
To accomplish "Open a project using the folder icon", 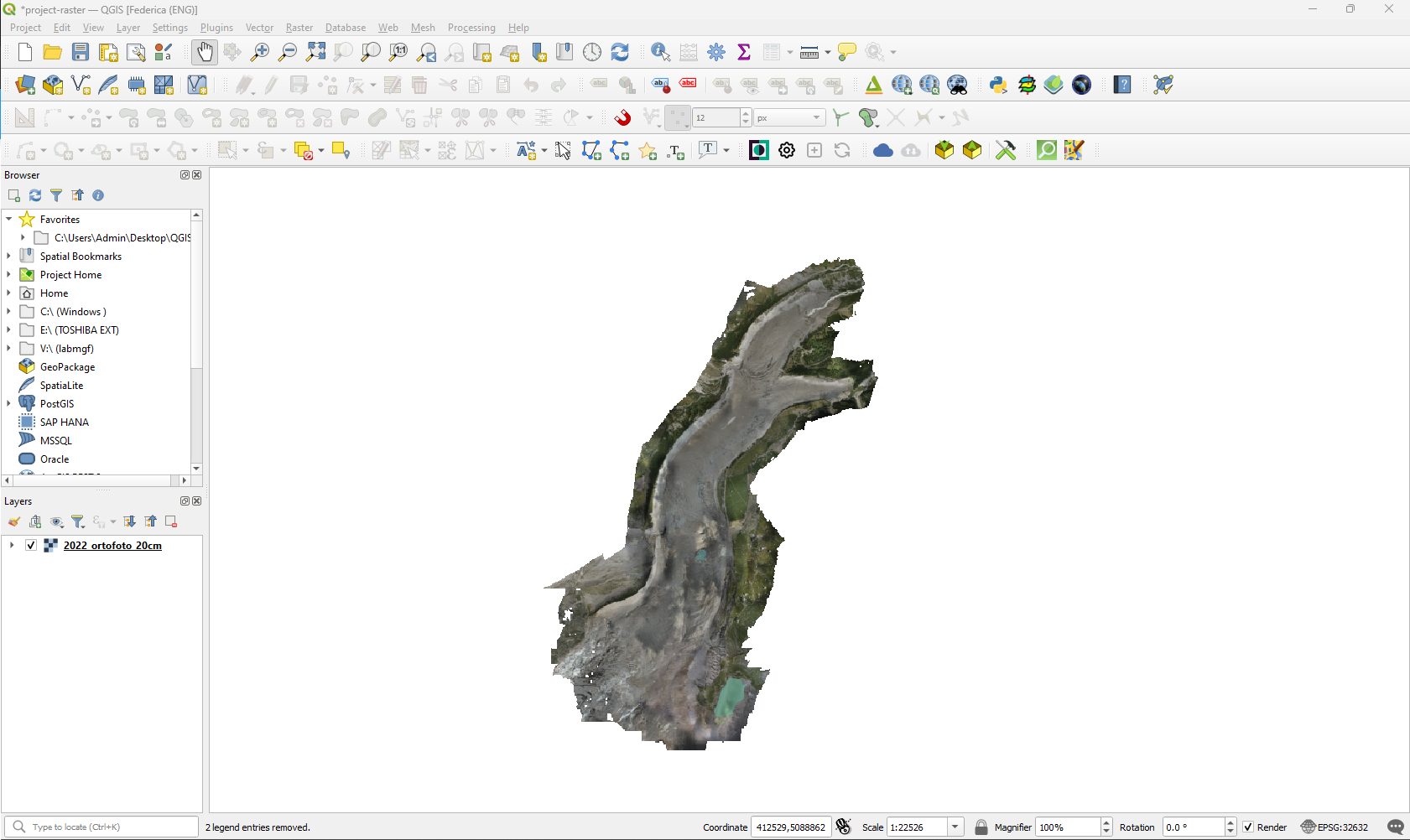I will tap(52, 52).
